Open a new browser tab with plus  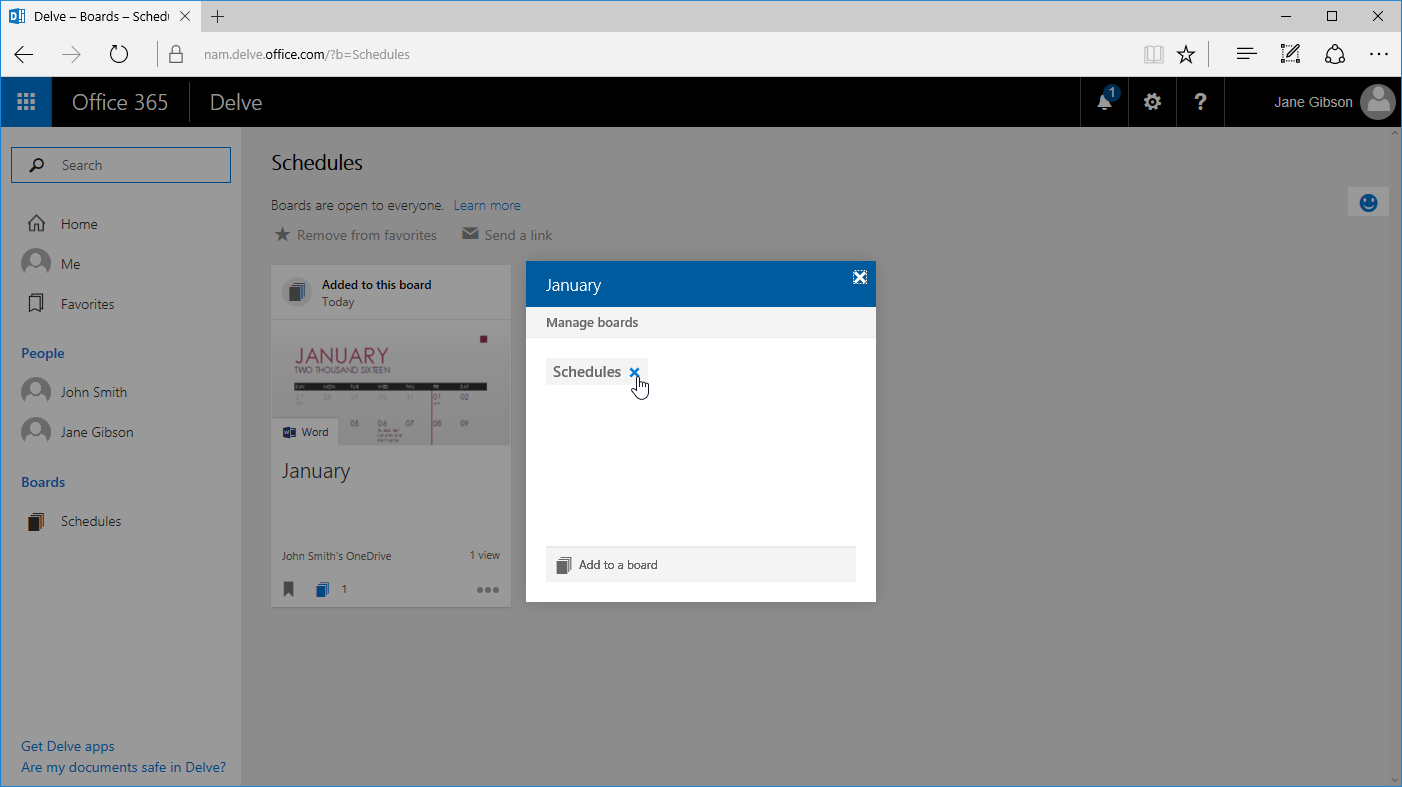tap(218, 16)
